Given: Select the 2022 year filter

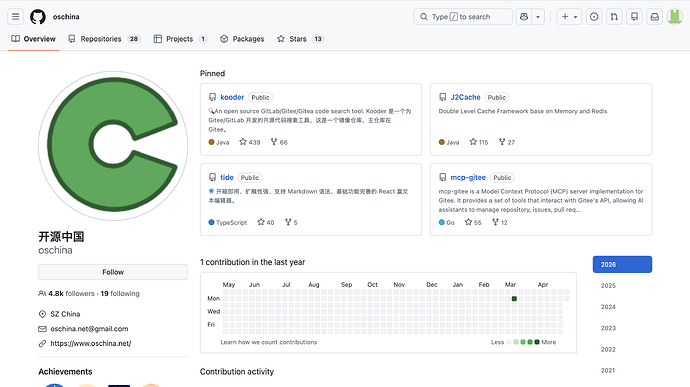Looking at the screenshot, I should click(622, 349).
